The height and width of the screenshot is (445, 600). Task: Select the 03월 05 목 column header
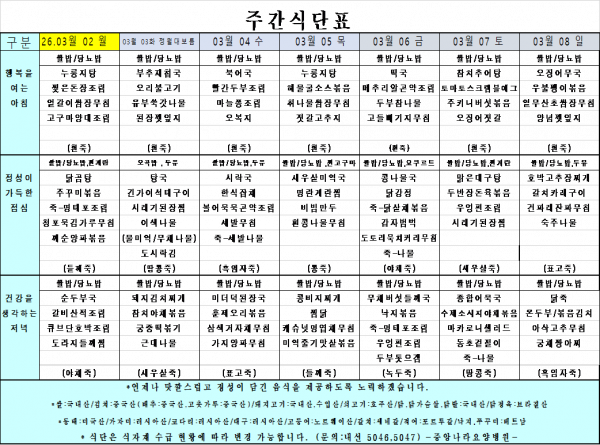(x=319, y=42)
